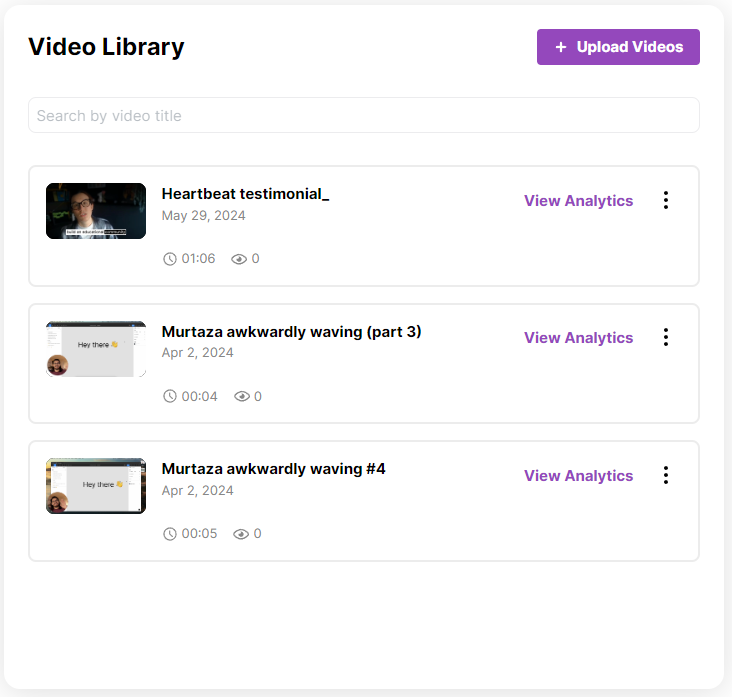The image size is (732, 697).
Task: Expand more options for Murtaza awkwardly waving #4
Action: point(666,475)
